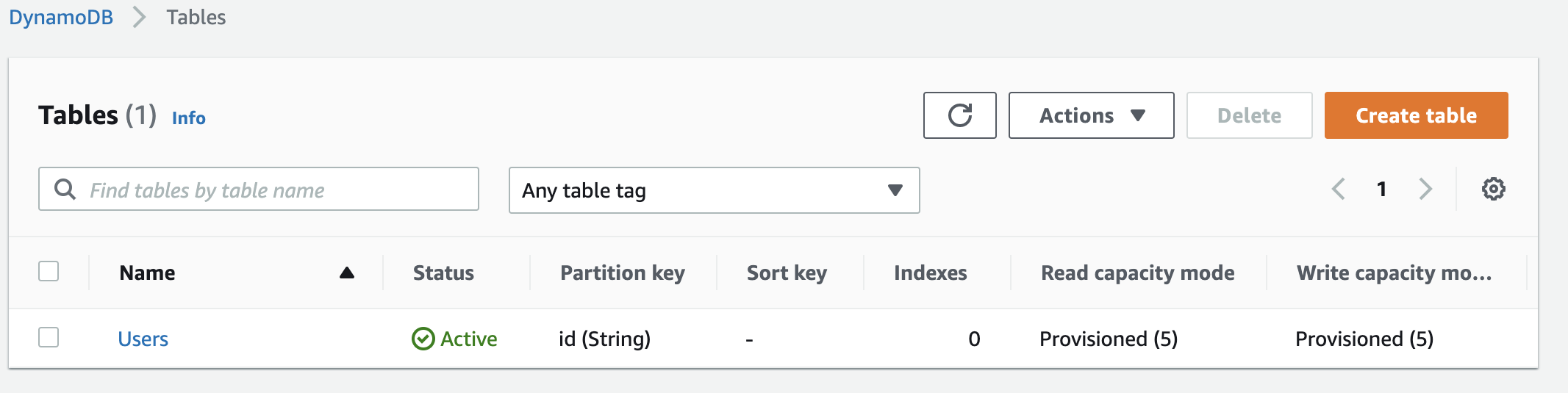Viewport: 1568px width, 393px height.
Task: Open table preferences gear icon
Action: 1493,189
